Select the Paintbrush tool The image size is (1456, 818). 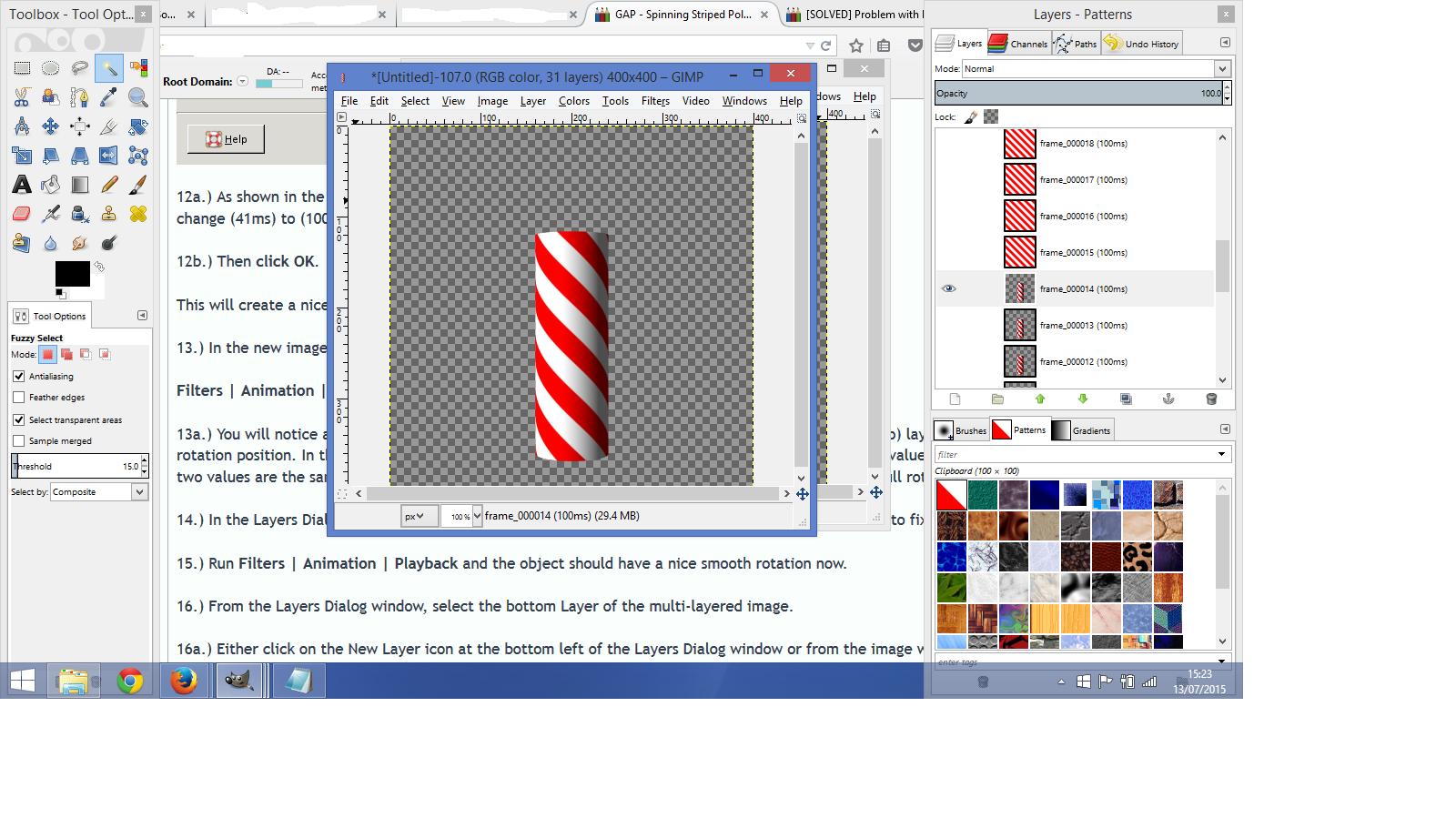coord(138,185)
